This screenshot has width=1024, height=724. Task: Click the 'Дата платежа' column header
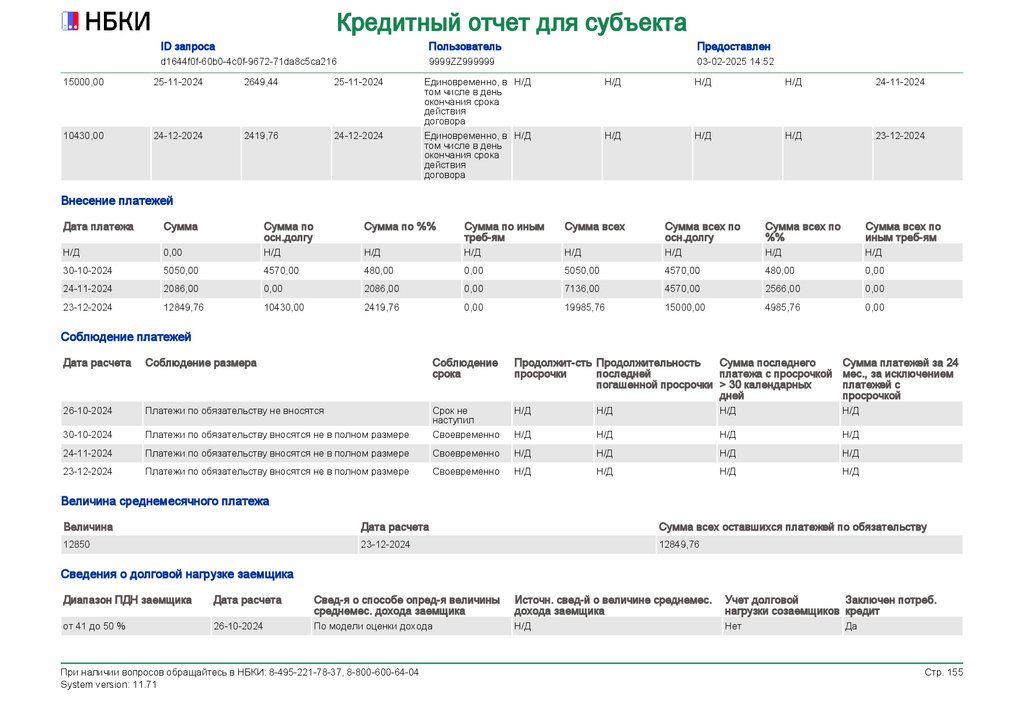tap(98, 227)
